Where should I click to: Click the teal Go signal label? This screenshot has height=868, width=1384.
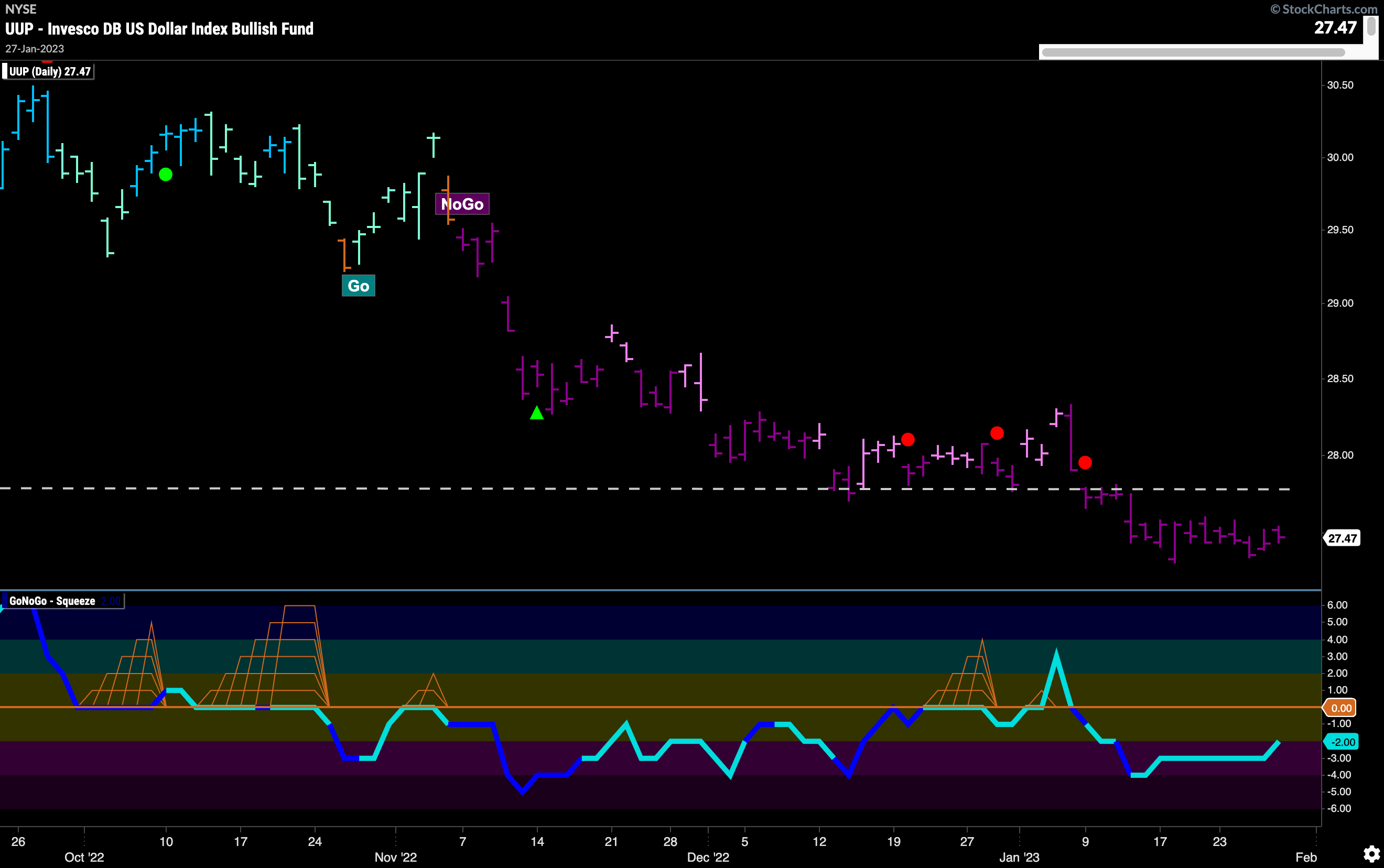click(358, 286)
